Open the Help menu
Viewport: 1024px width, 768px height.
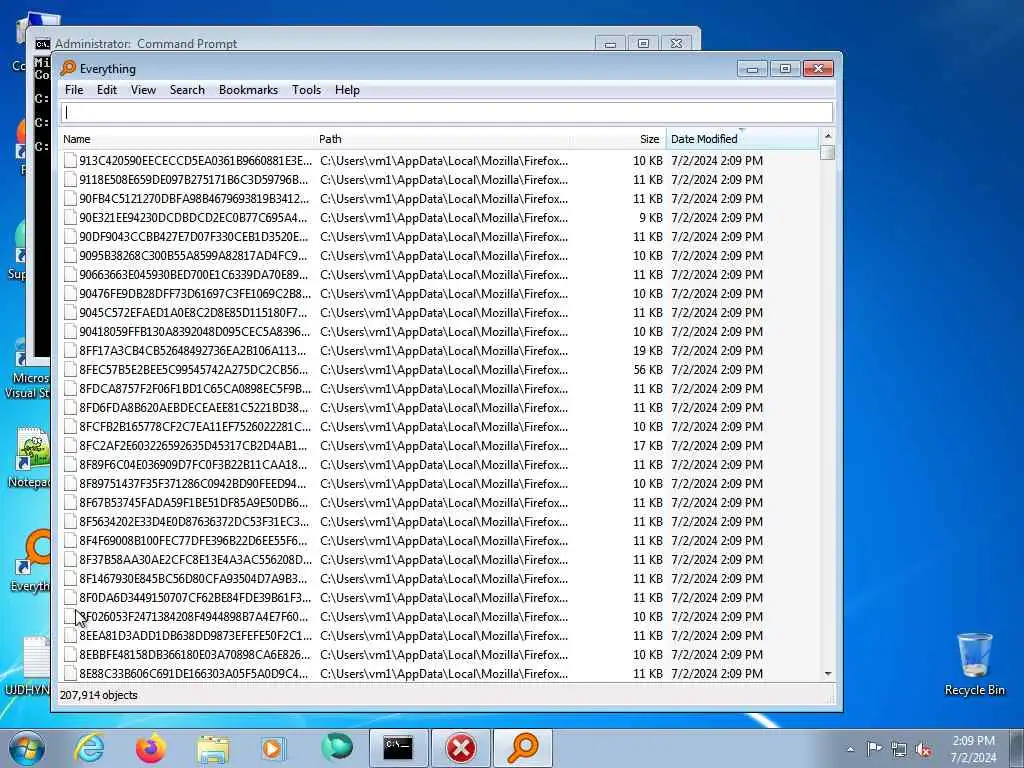click(x=347, y=90)
